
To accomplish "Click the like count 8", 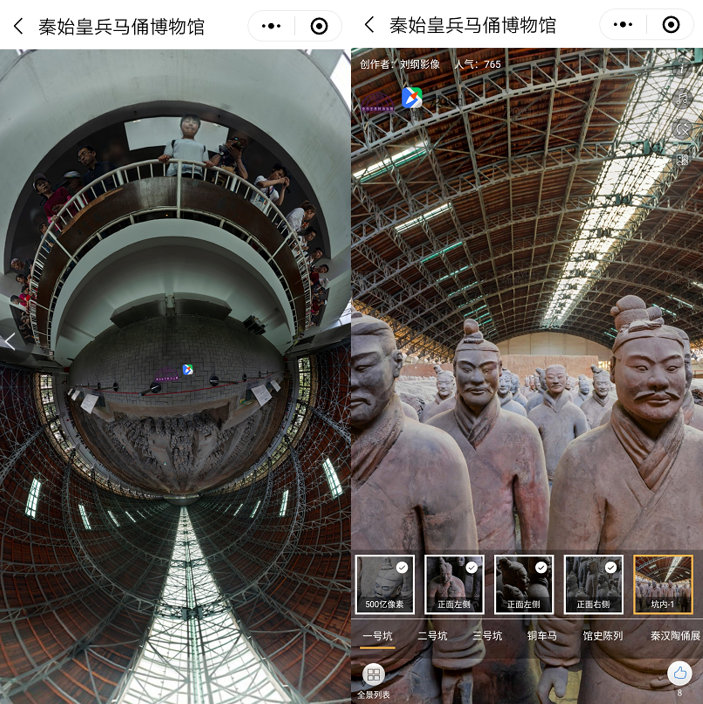I will (x=679, y=693).
